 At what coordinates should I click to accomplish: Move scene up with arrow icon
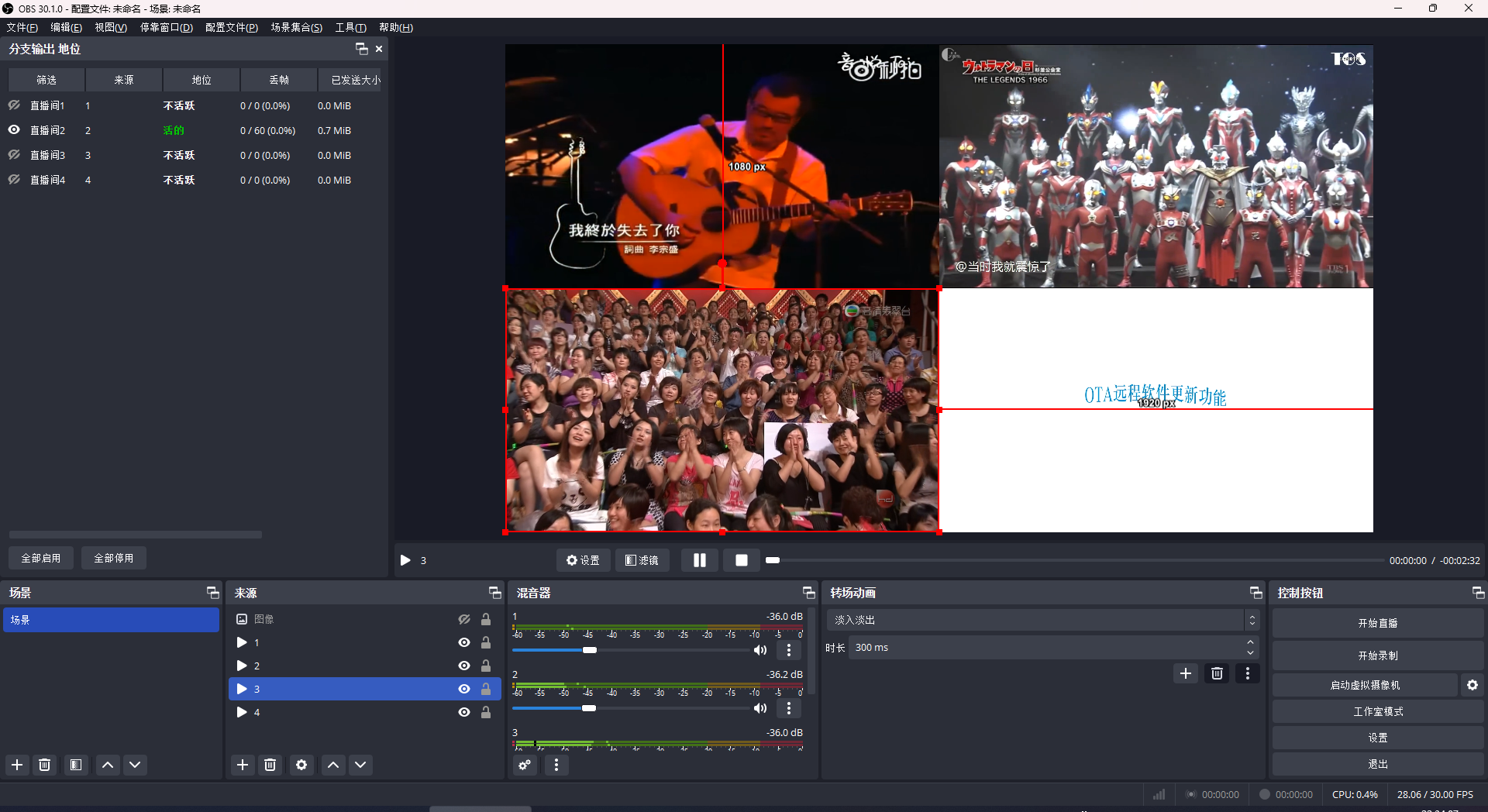click(108, 765)
